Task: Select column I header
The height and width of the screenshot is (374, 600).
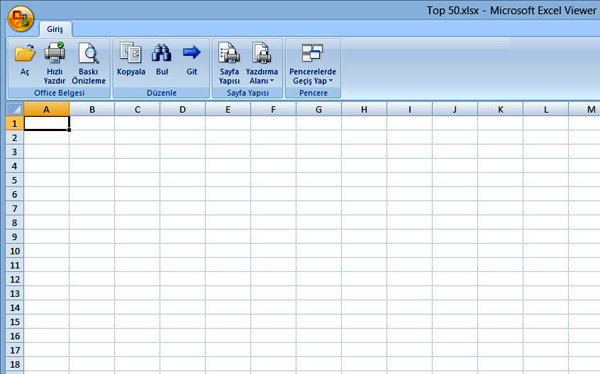Action: (409, 109)
